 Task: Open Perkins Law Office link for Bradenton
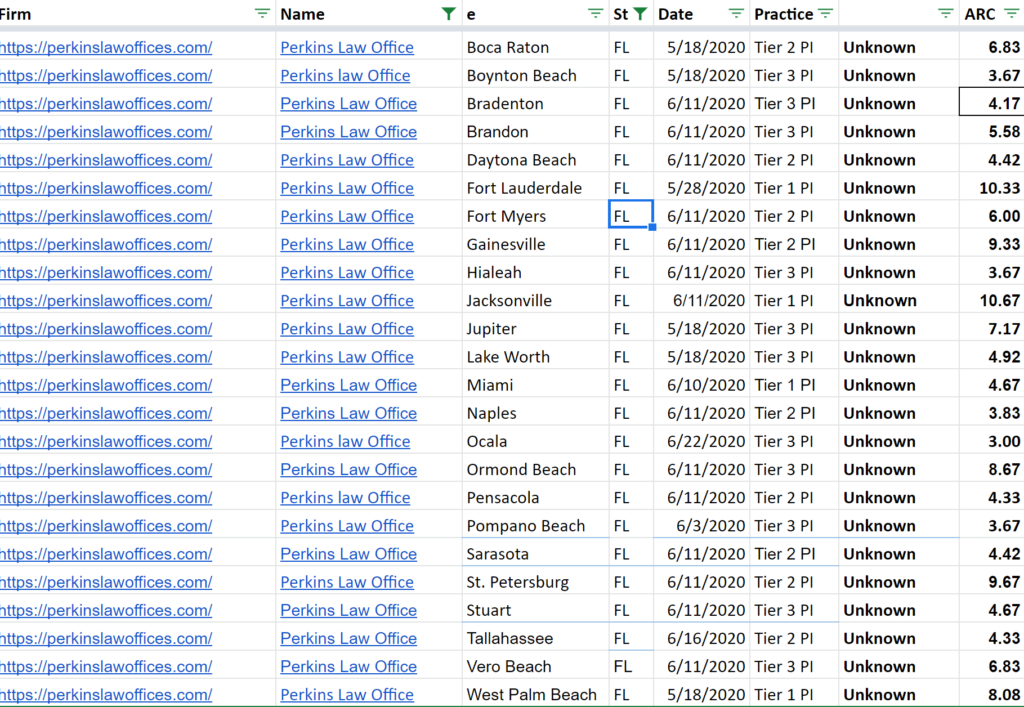click(x=349, y=104)
